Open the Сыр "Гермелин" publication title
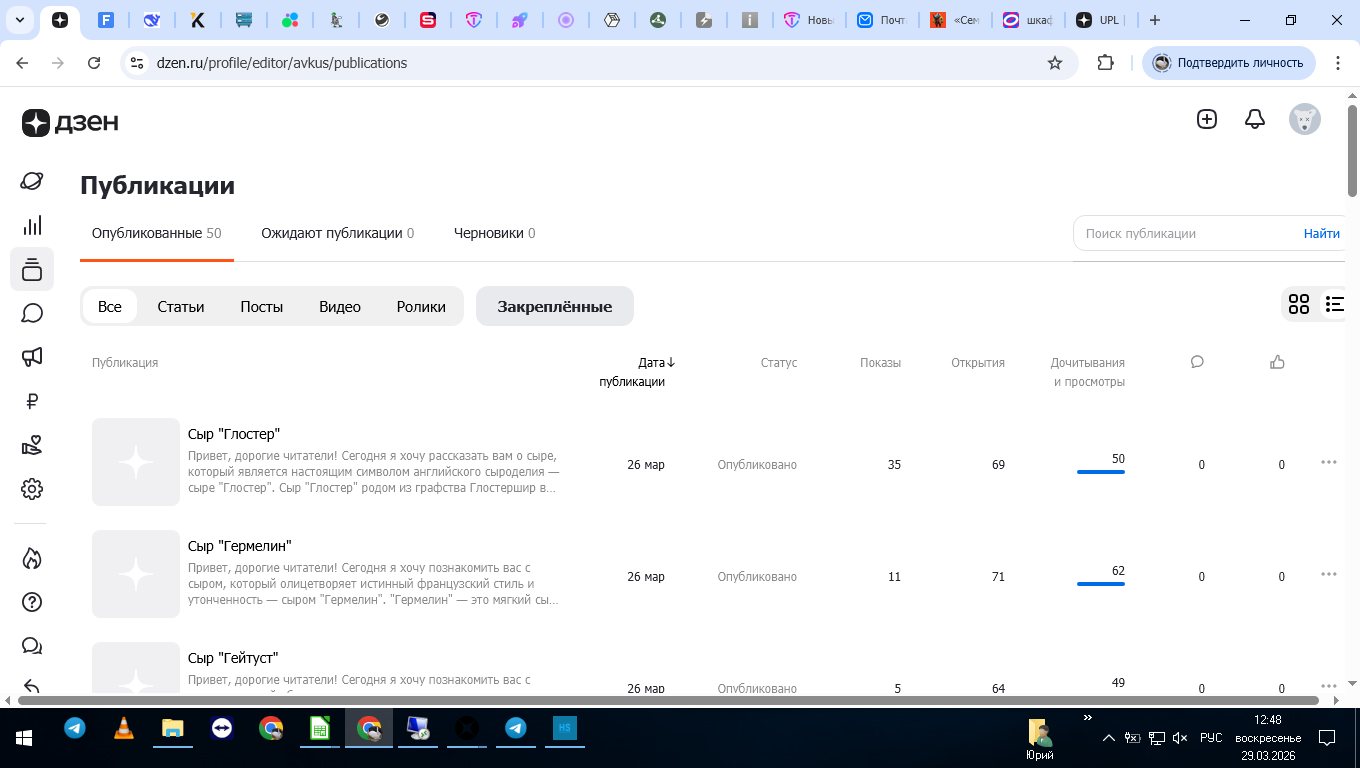Screen dimensions: 1360x768 (x=240, y=546)
